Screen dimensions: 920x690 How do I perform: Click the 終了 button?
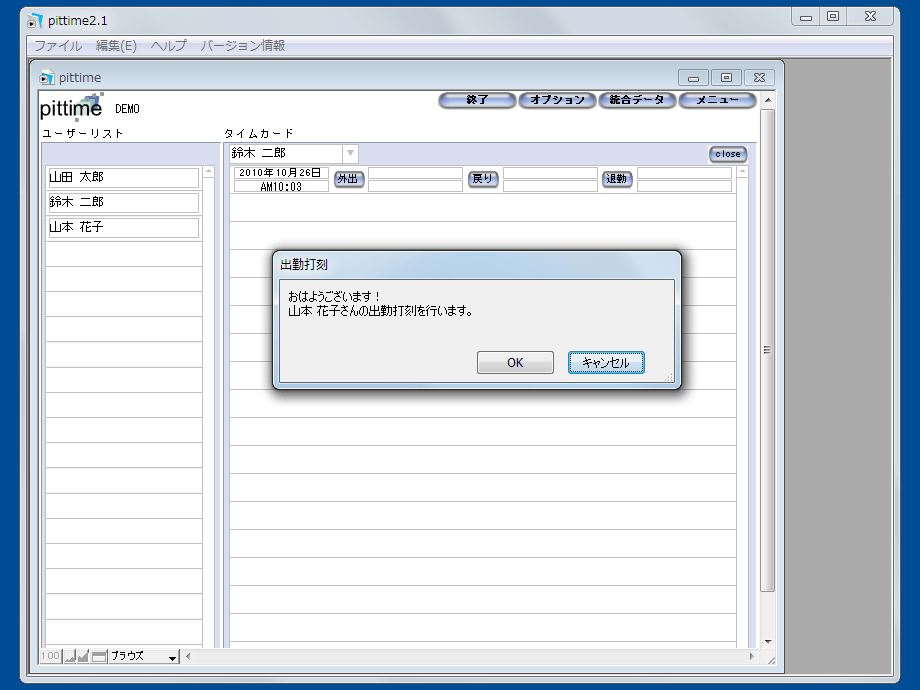point(477,100)
